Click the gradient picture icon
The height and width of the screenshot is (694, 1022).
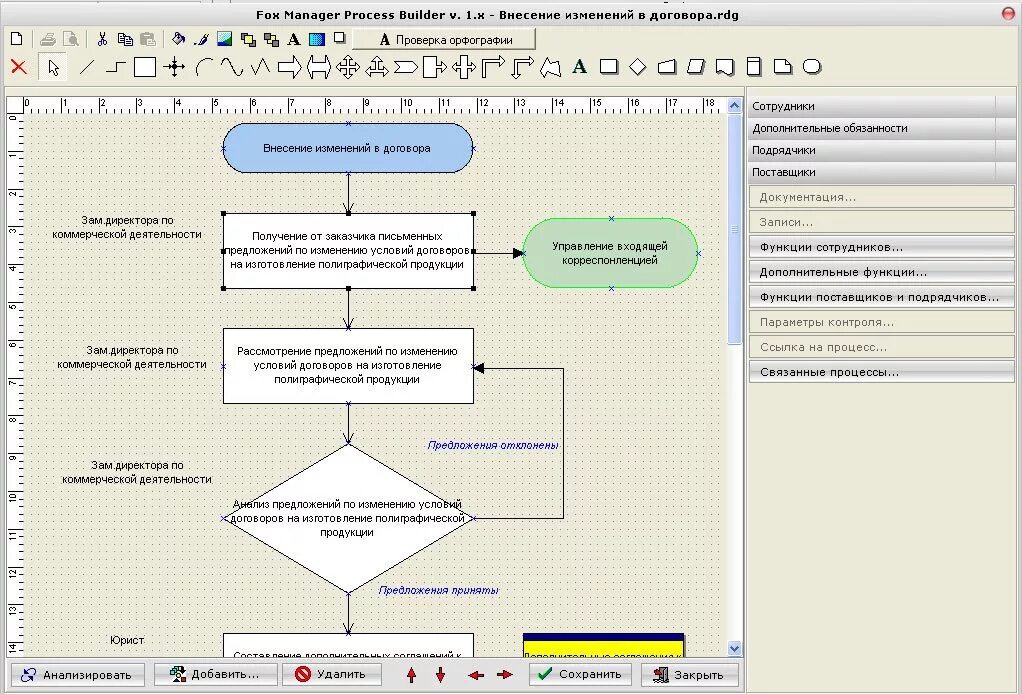point(224,39)
